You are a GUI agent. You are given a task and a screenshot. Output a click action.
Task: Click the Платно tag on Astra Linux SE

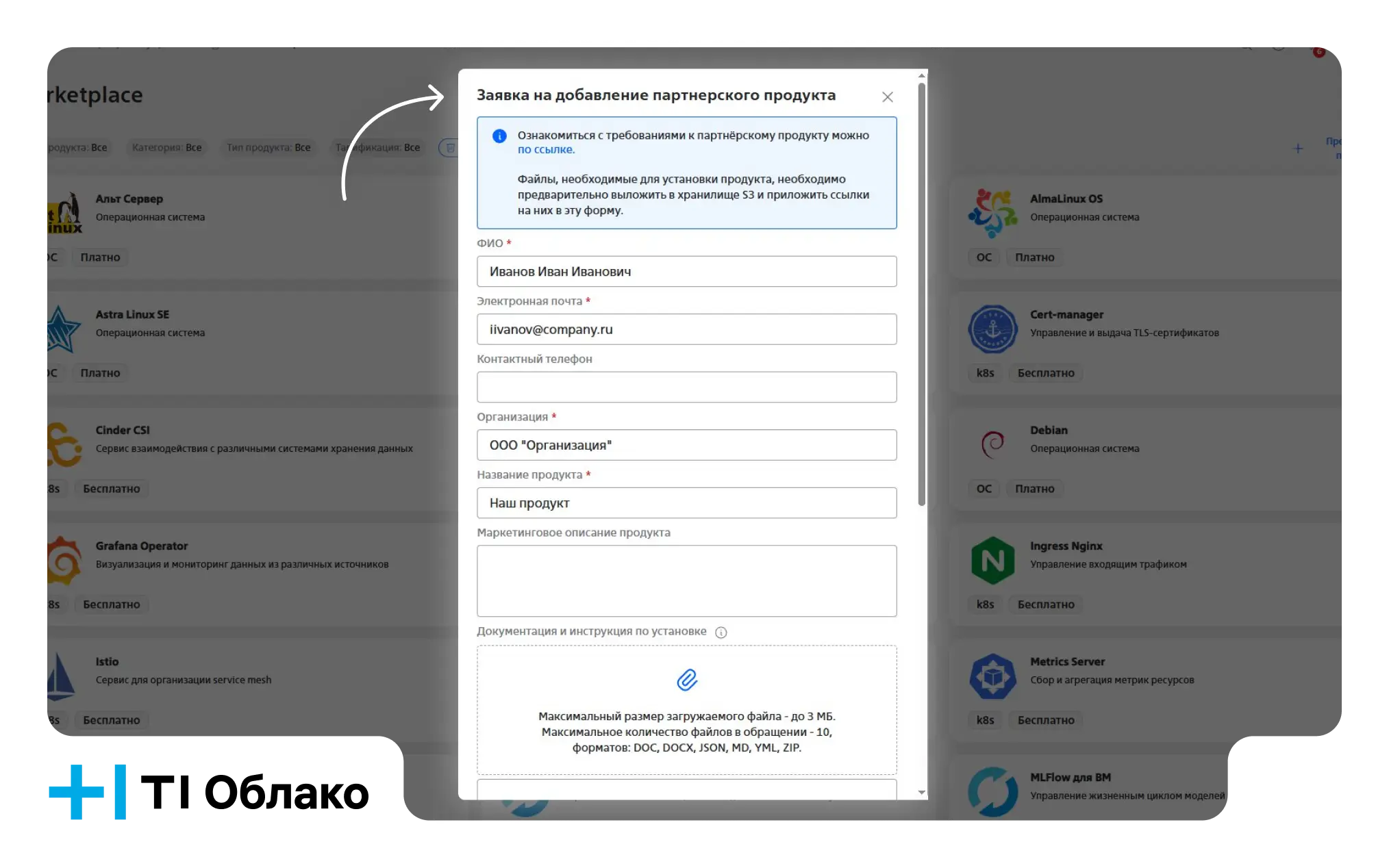click(100, 373)
